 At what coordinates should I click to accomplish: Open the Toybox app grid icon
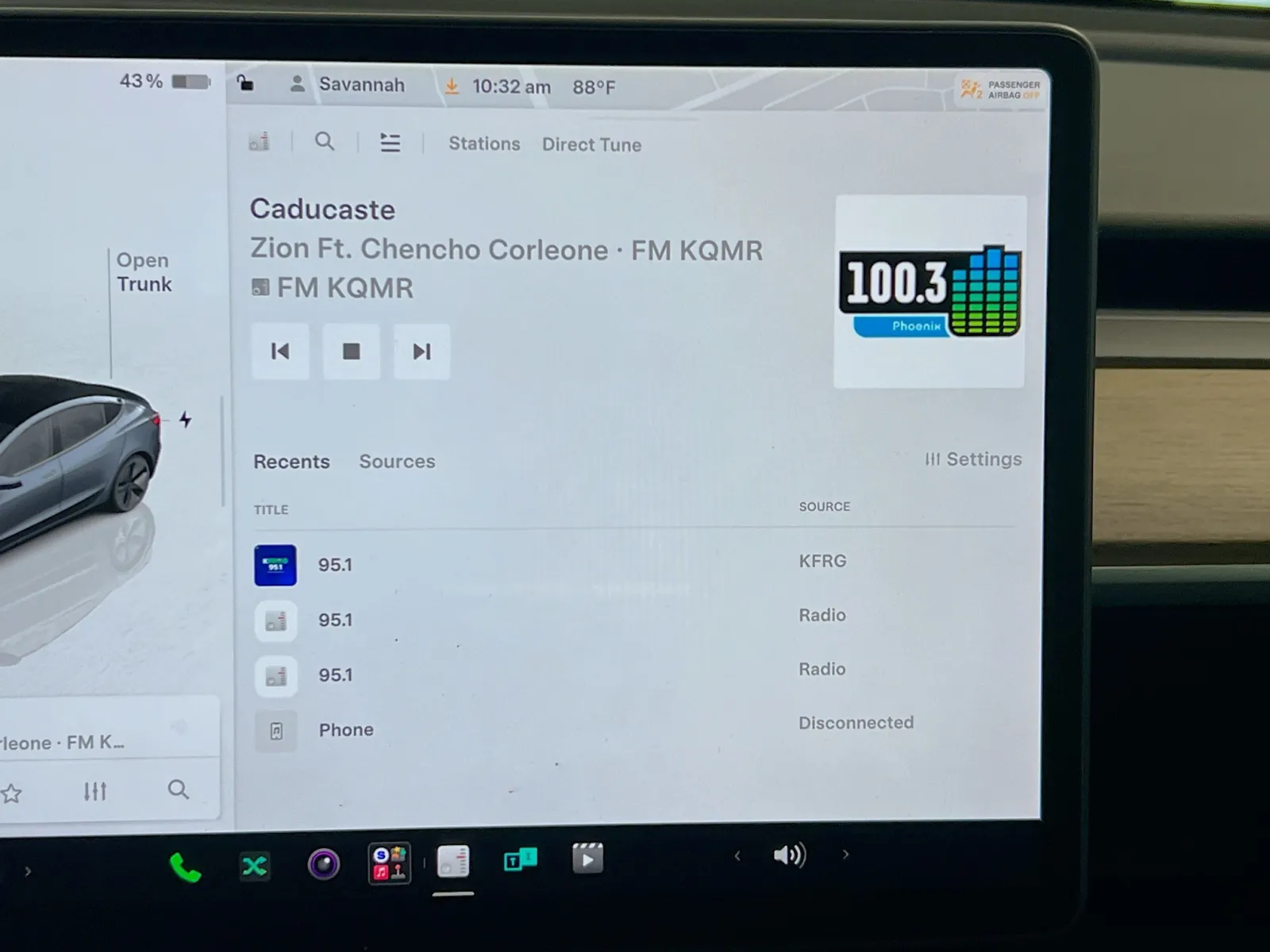389,863
